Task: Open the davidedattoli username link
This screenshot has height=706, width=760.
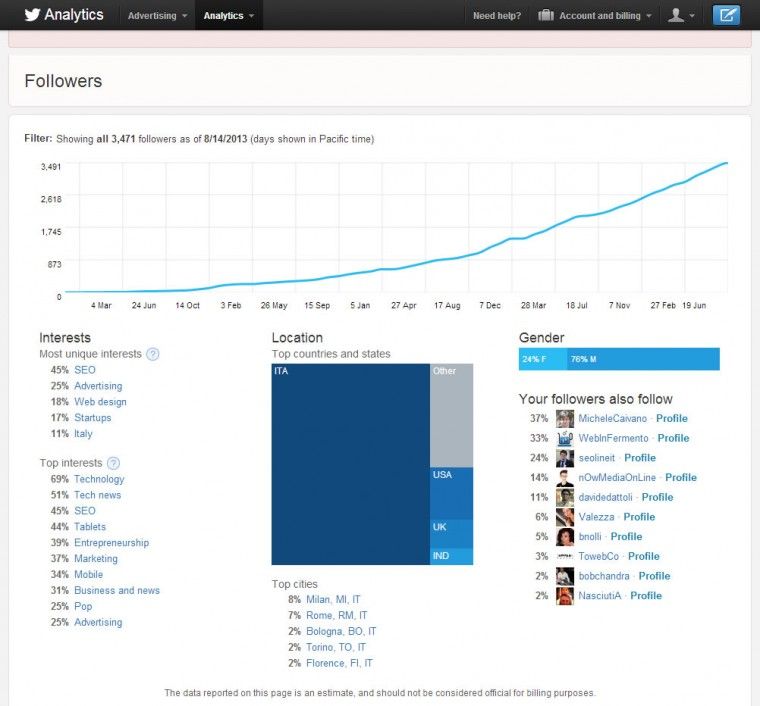Action: [x=605, y=498]
